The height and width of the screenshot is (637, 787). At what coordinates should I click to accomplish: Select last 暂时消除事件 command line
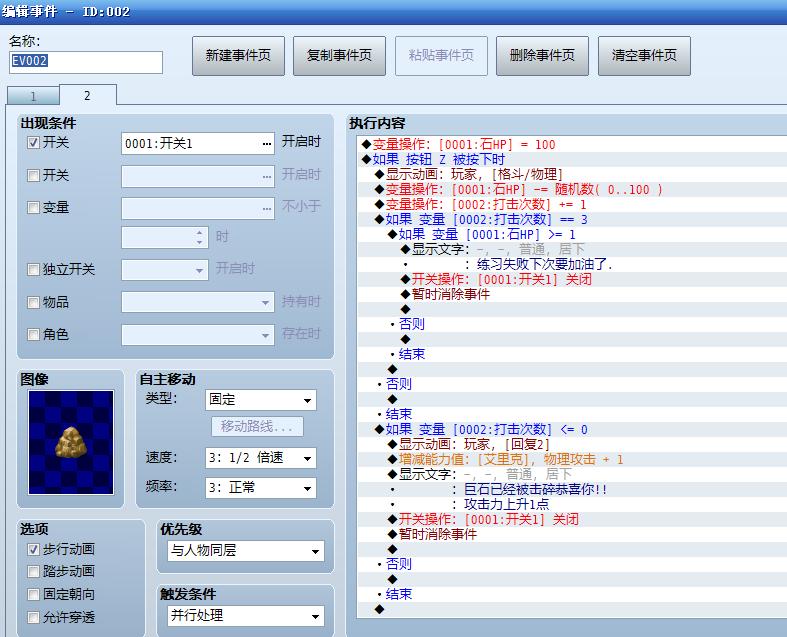(572, 535)
